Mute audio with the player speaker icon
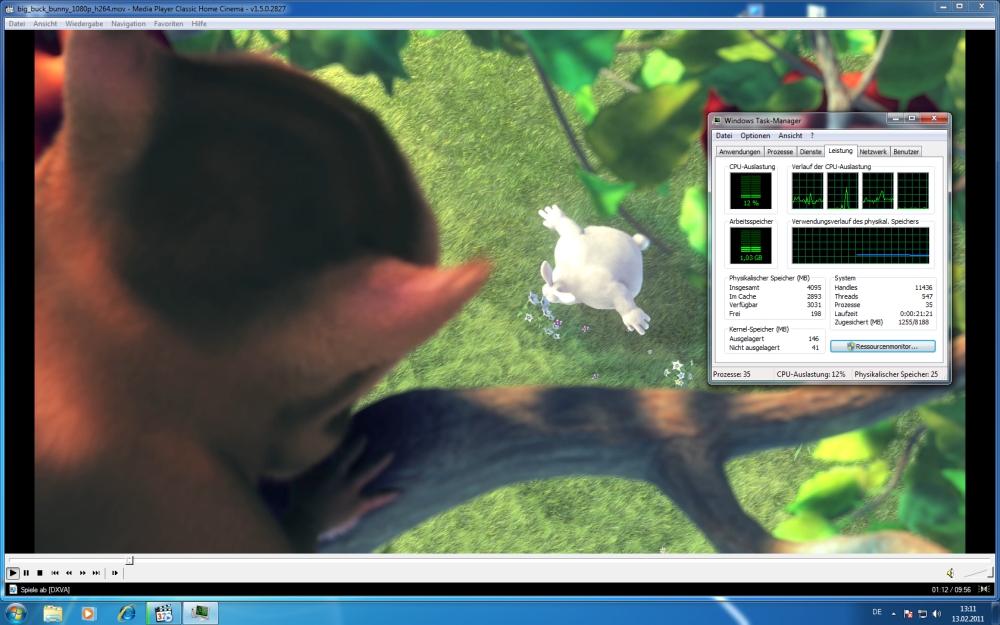The height and width of the screenshot is (625, 1000). pos(950,573)
